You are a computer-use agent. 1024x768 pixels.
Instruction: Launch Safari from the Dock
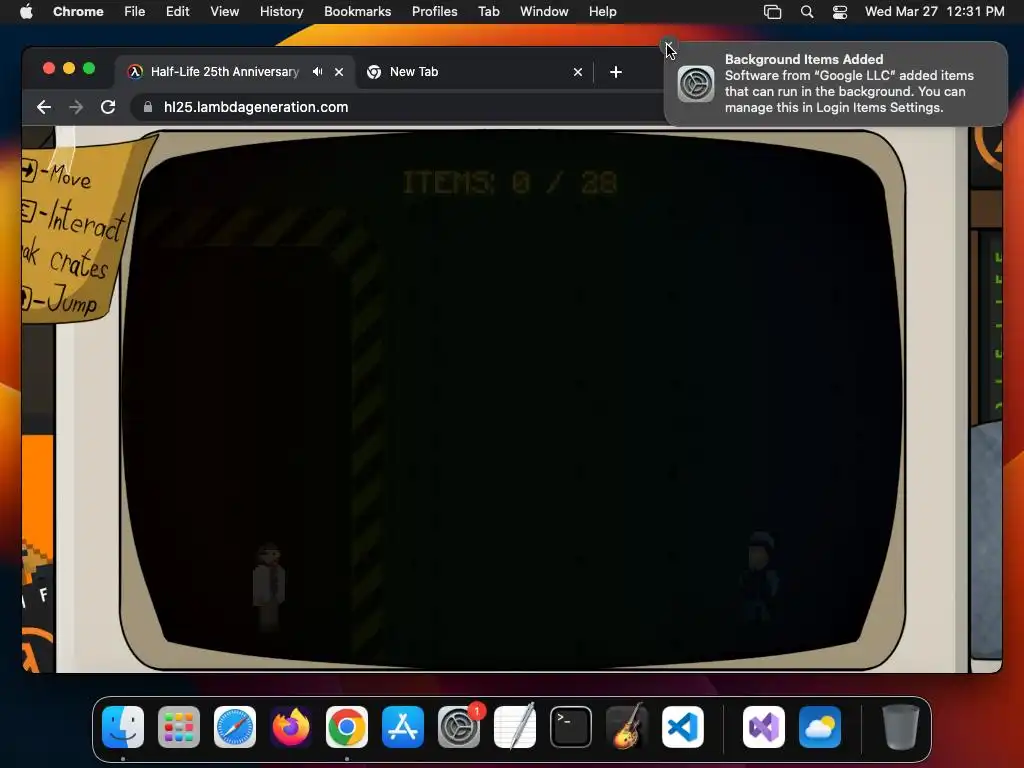click(235, 727)
